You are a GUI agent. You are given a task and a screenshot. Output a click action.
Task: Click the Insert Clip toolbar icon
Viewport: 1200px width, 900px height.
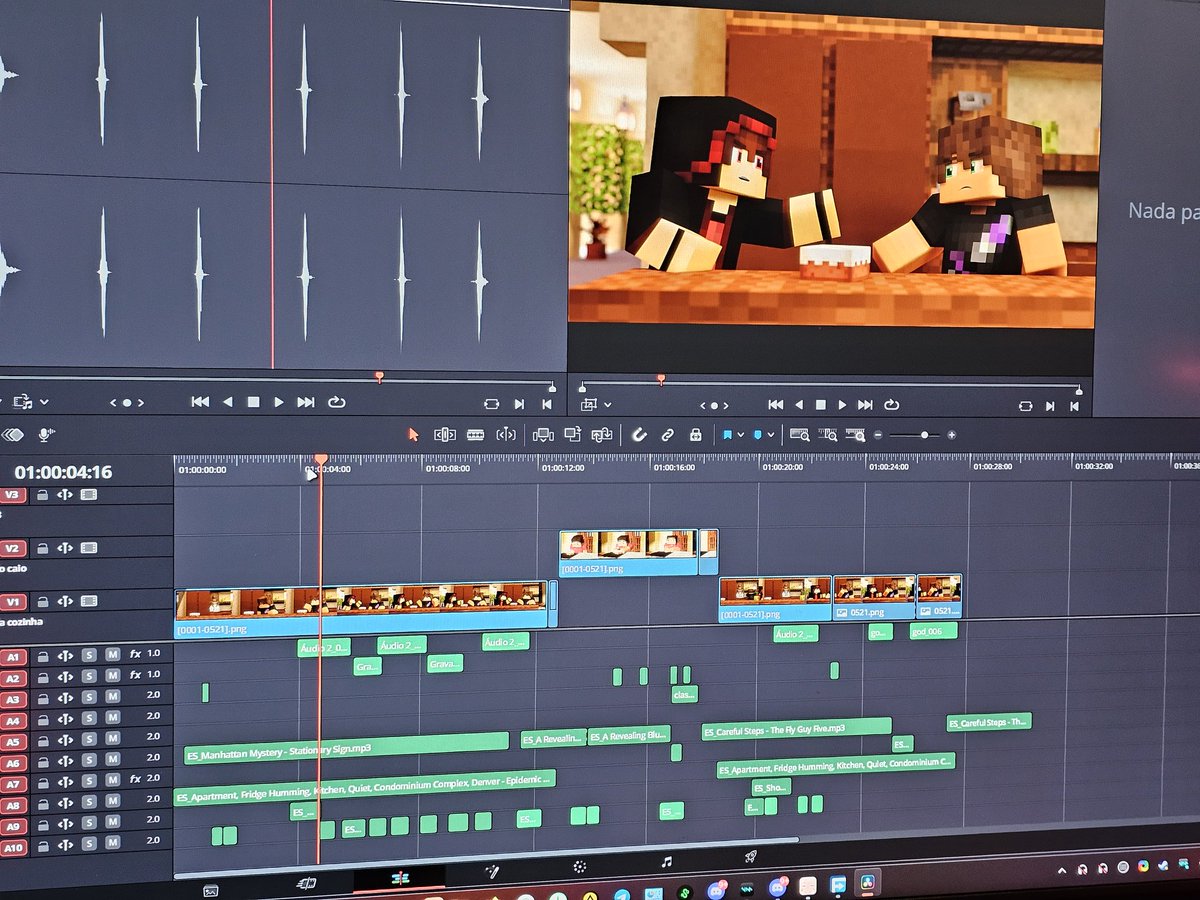(543, 435)
